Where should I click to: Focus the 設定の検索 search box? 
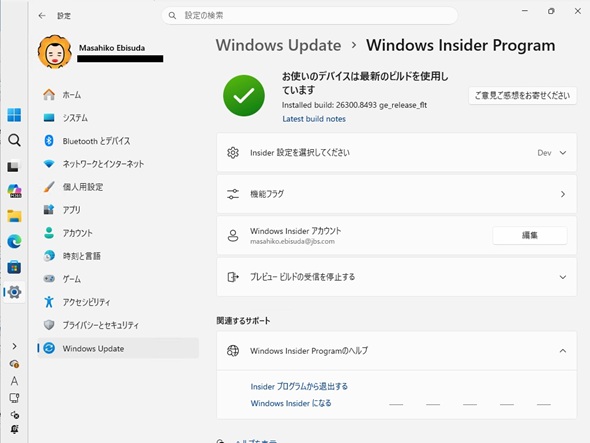click(x=310, y=15)
